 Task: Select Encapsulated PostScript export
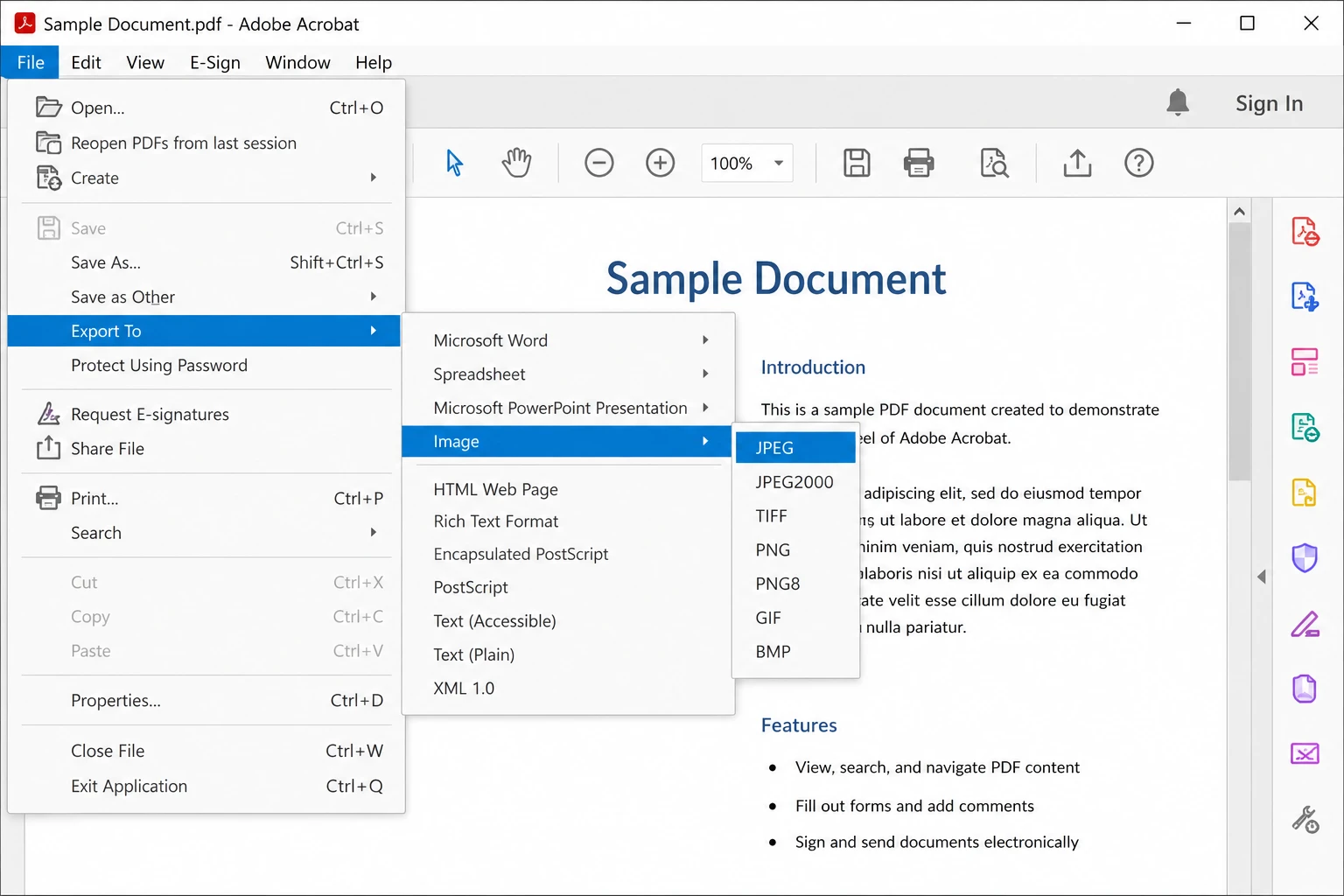click(x=568, y=554)
